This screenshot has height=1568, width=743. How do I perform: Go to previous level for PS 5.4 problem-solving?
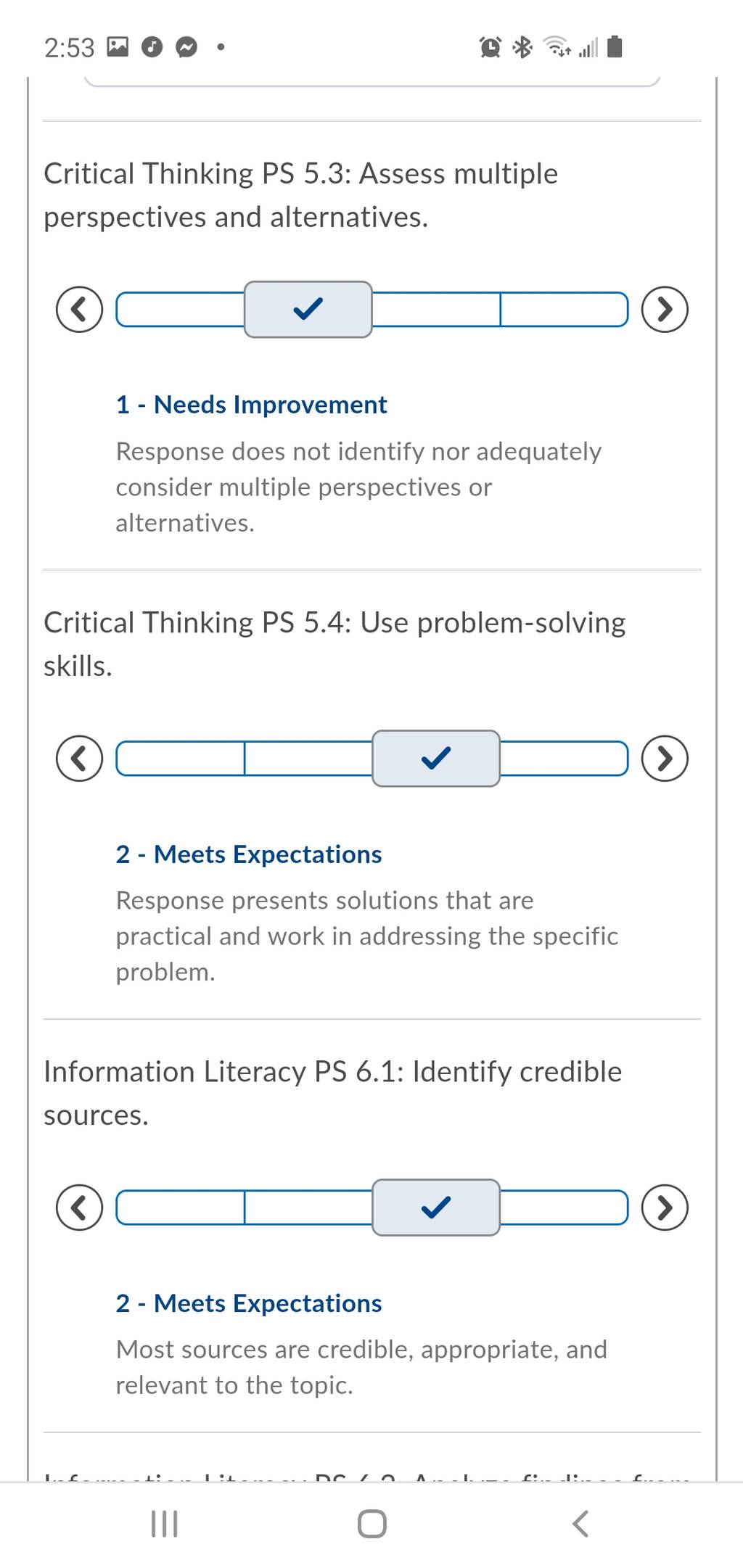(79, 759)
